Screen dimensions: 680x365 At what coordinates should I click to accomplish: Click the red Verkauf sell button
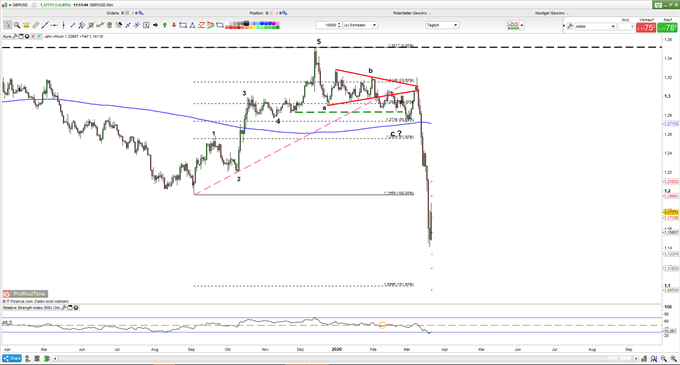[646, 27]
